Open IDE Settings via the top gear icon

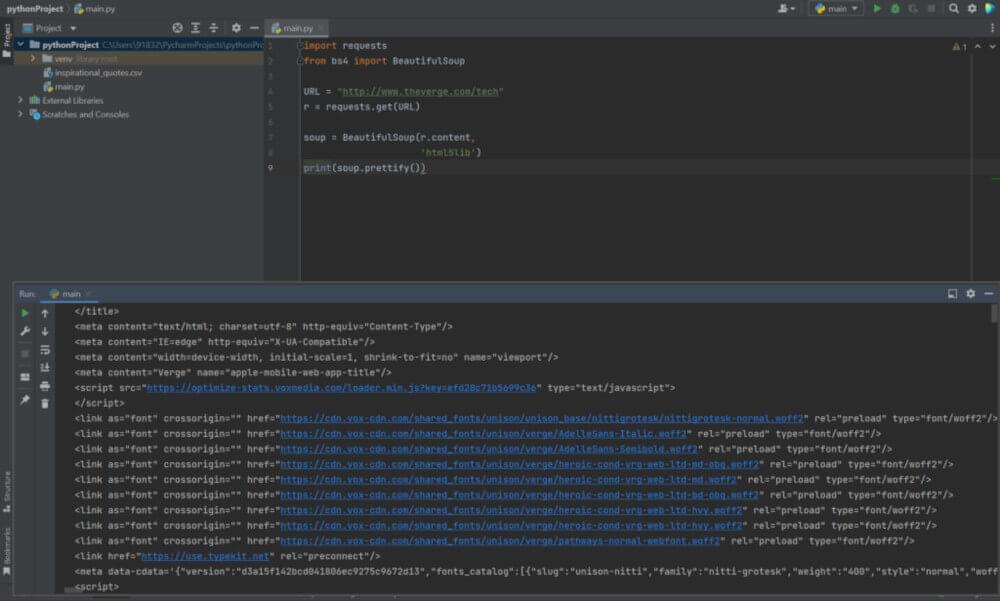[972, 8]
